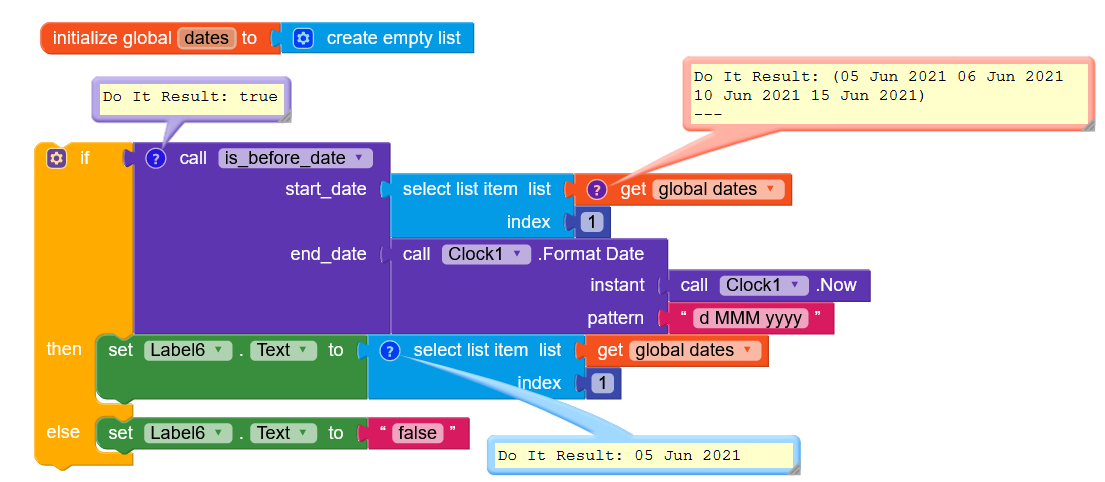Open dropdown on upper get global dates

pyautogui.click(x=718, y=189)
